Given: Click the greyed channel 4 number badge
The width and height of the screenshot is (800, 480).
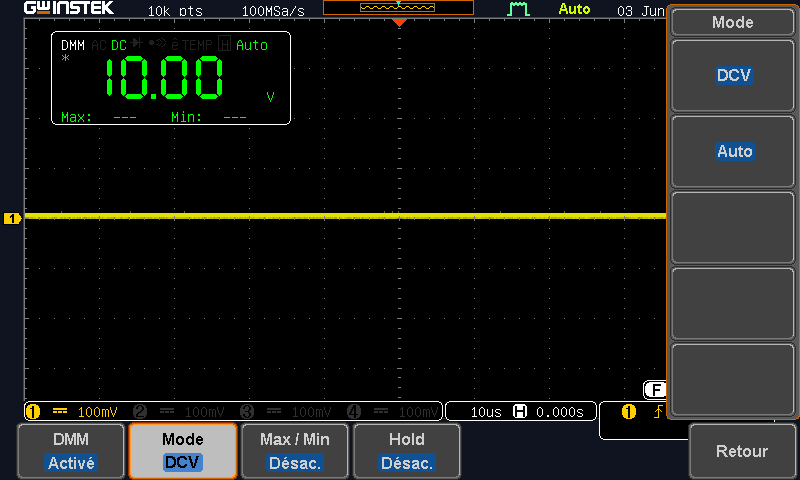Looking at the screenshot, I should (354, 411).
